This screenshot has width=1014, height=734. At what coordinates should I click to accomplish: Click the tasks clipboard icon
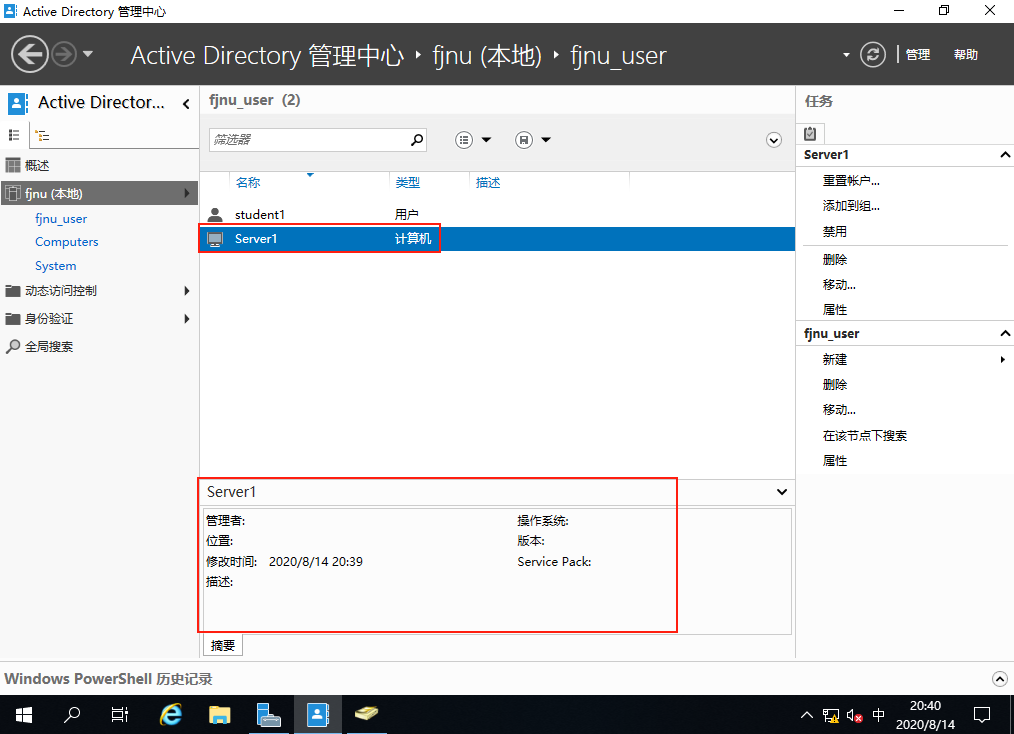[810, 134]
